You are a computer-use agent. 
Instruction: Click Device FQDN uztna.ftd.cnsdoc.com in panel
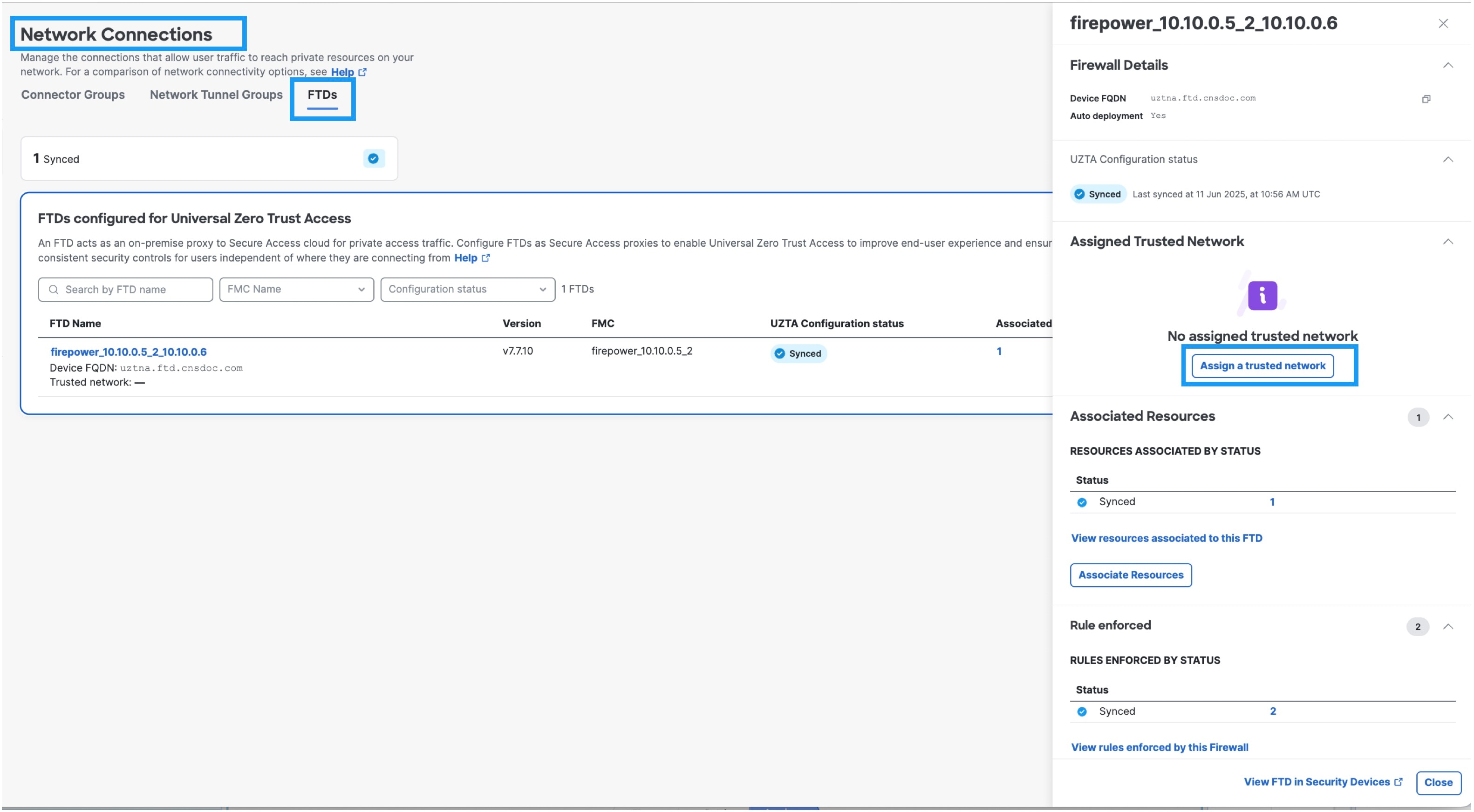click(x=1203, y=98)
